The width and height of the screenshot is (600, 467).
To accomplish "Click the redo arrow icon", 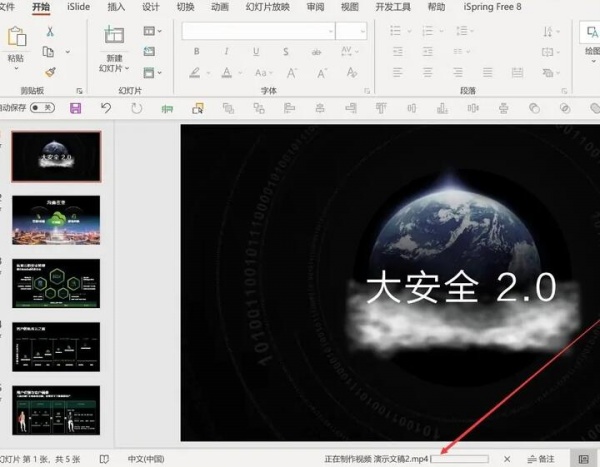I will click(x=137, y=109).
